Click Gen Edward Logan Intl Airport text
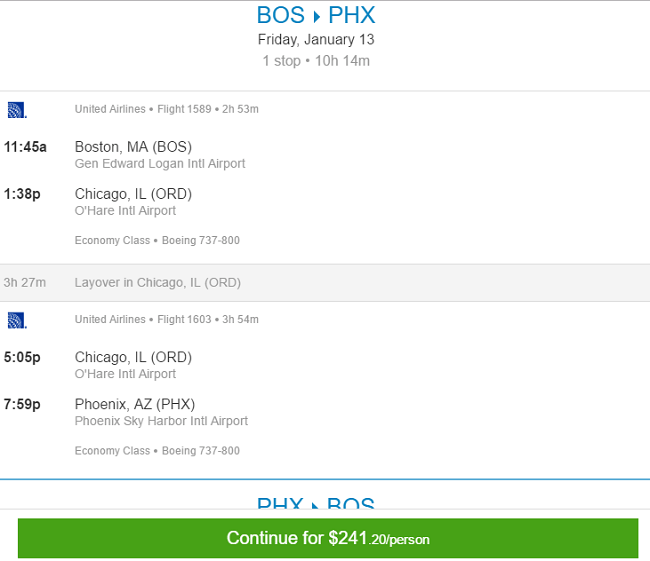This screenshot has width=650, height=561. point(160,164)
